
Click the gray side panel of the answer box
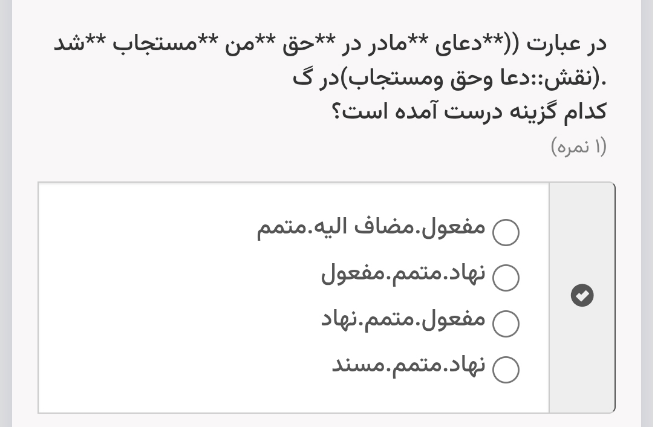(x=582, y=297)
